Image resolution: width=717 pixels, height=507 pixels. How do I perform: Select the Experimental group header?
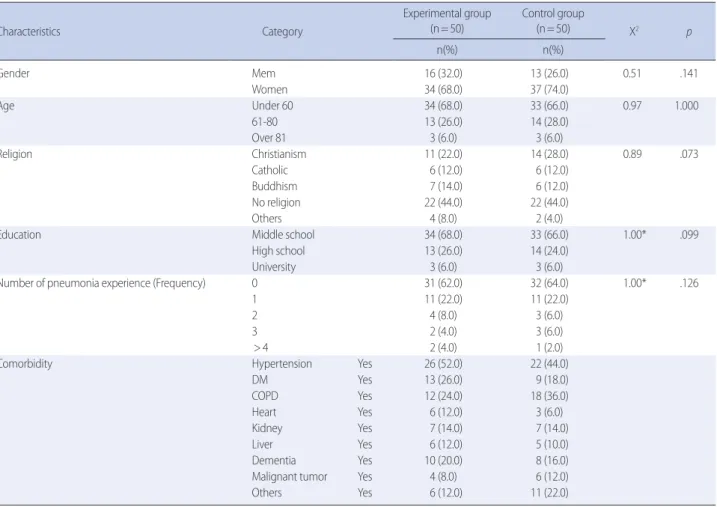447,21
